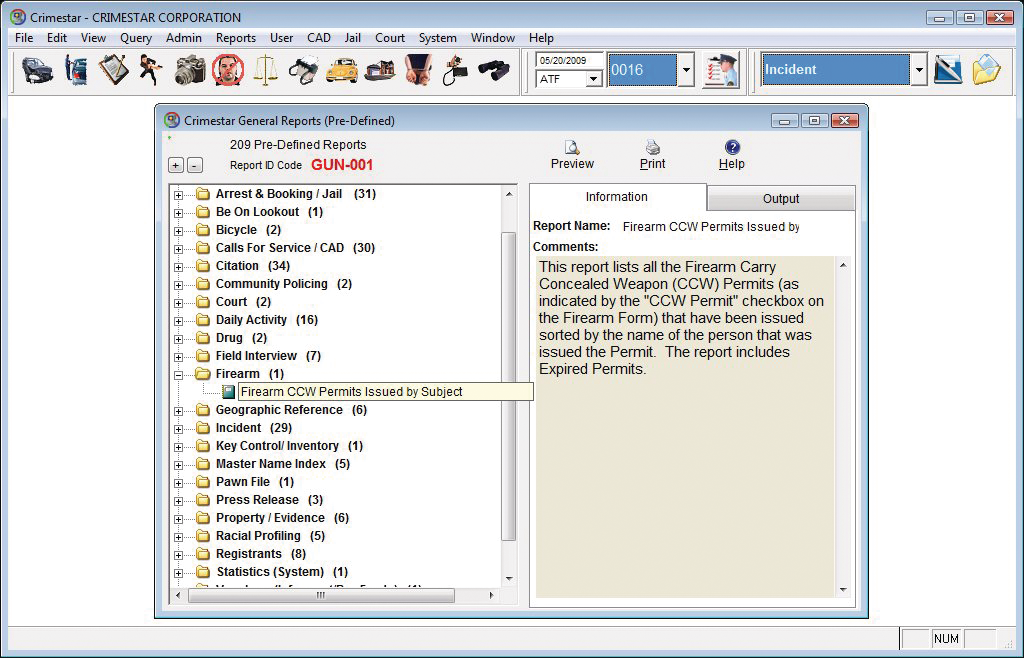Viewport: 1024px width, 658px height.
Task: Collapse the Firearm folder in tree
Action: click(x=179, y=374)
